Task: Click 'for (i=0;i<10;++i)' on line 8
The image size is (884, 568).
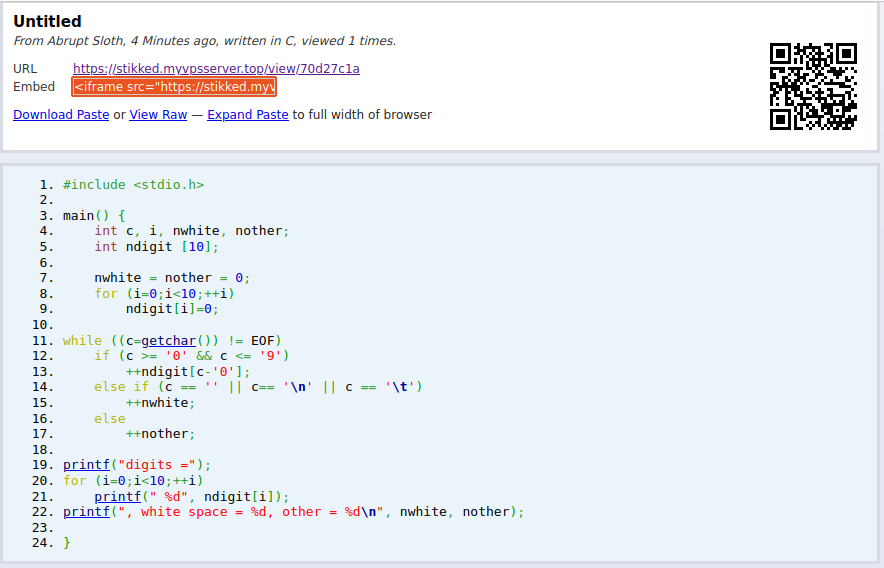Action: tap(164, 294)
